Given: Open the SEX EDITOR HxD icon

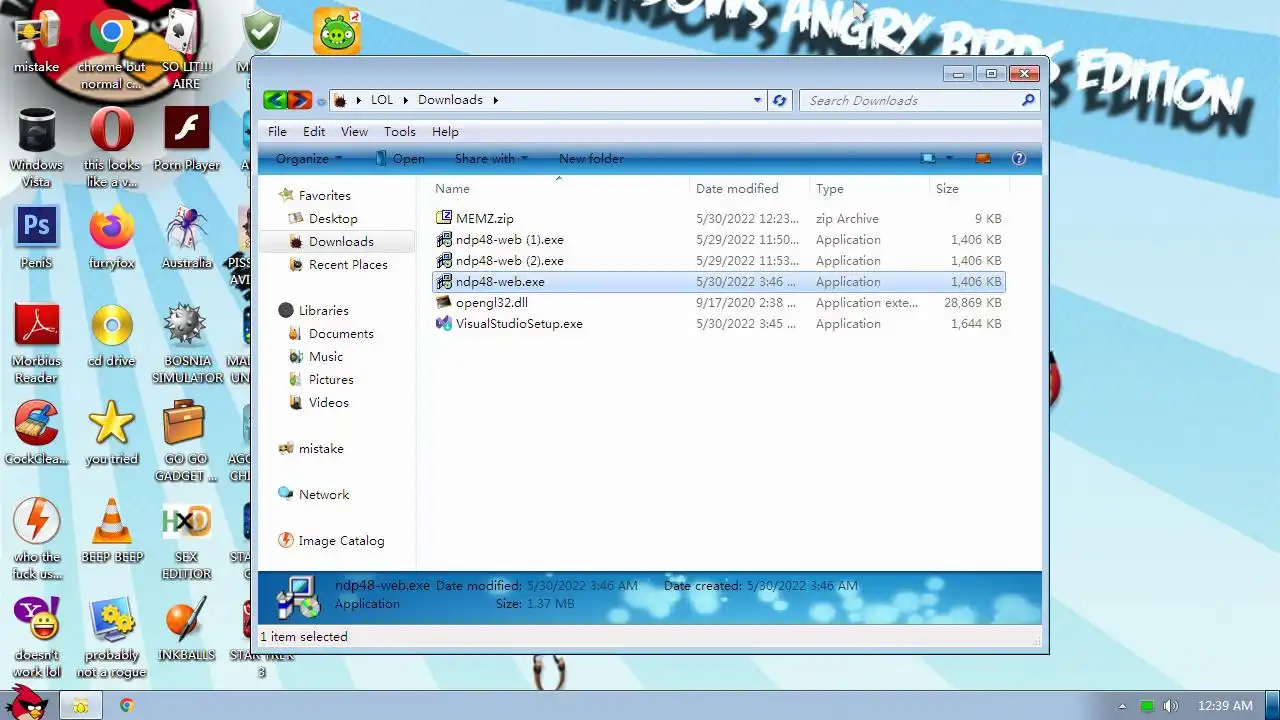Looking at the screenshot, I should [186, 539].
